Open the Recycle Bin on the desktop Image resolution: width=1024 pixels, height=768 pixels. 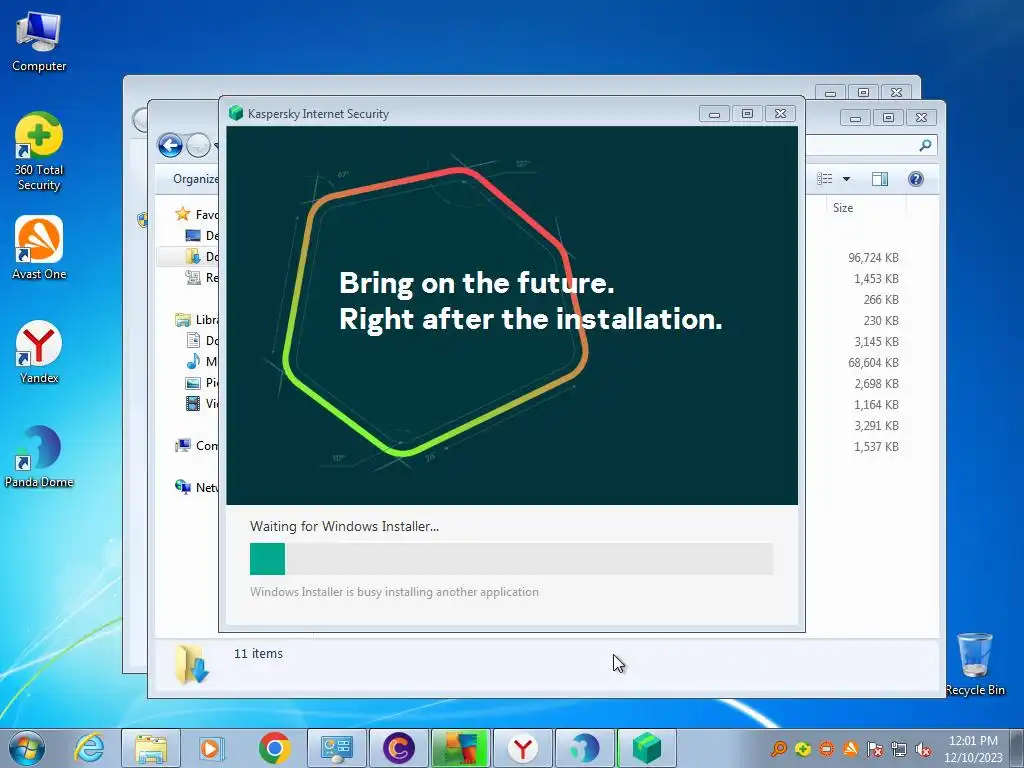975,664
